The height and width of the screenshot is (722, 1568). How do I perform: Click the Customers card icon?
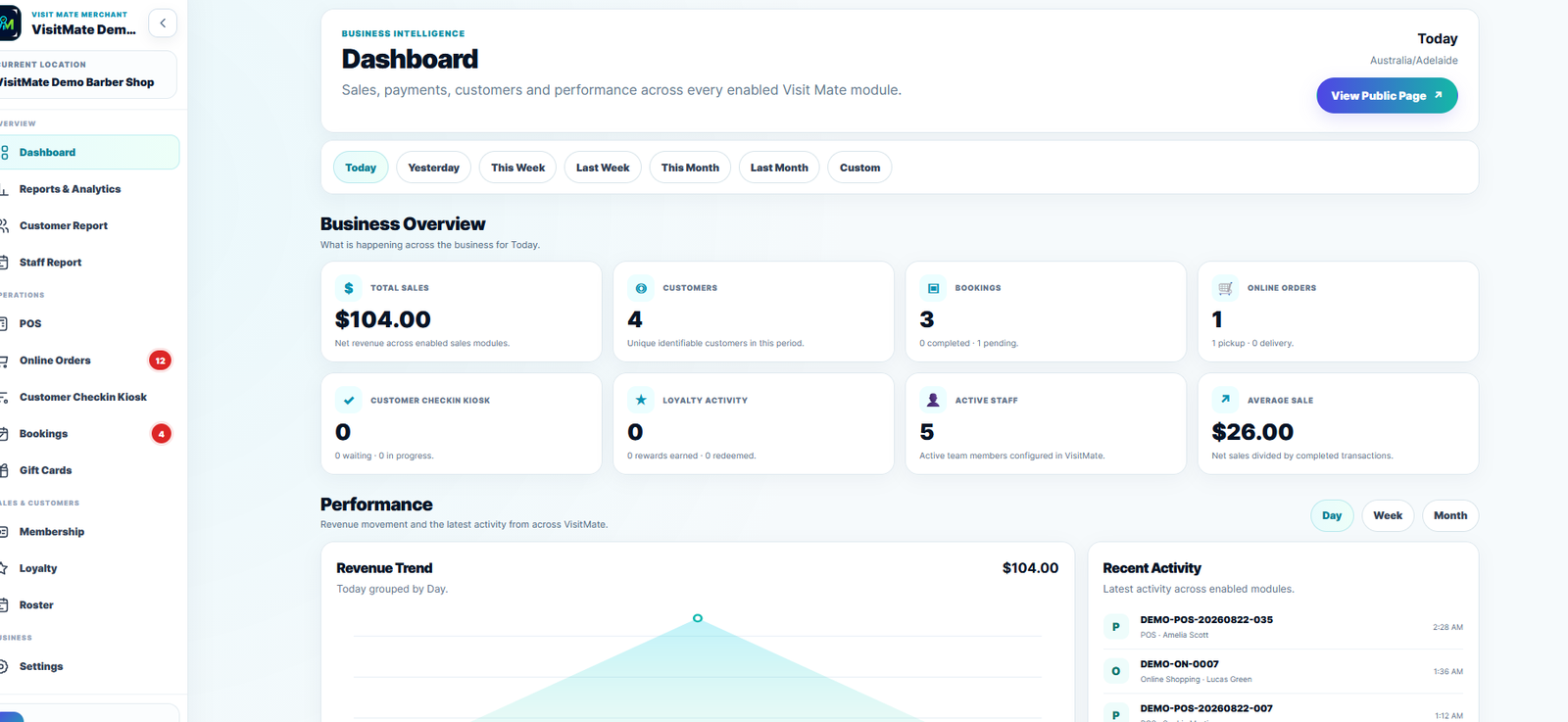(641, 288)
